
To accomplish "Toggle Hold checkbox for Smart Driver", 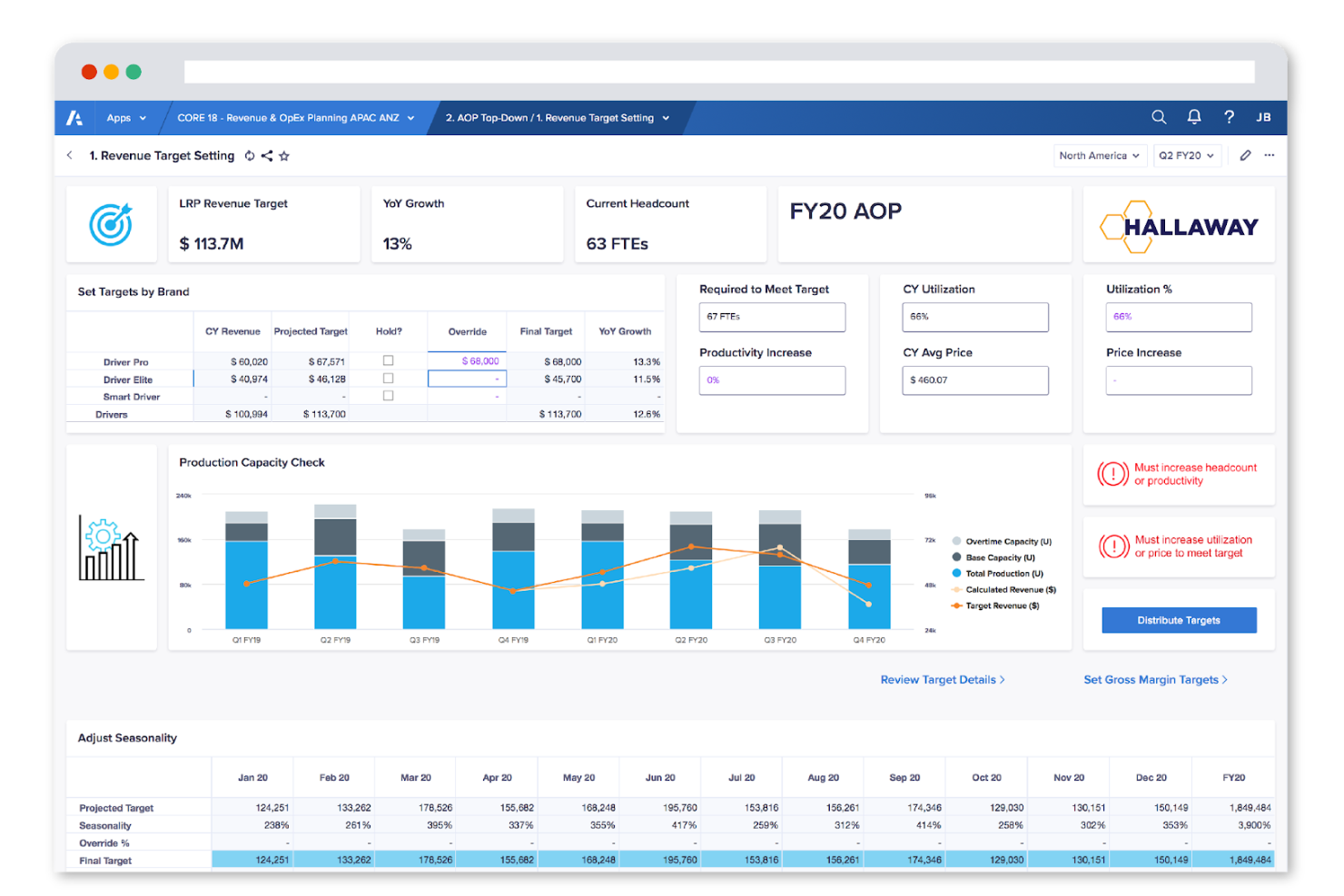I will (388, 395).
